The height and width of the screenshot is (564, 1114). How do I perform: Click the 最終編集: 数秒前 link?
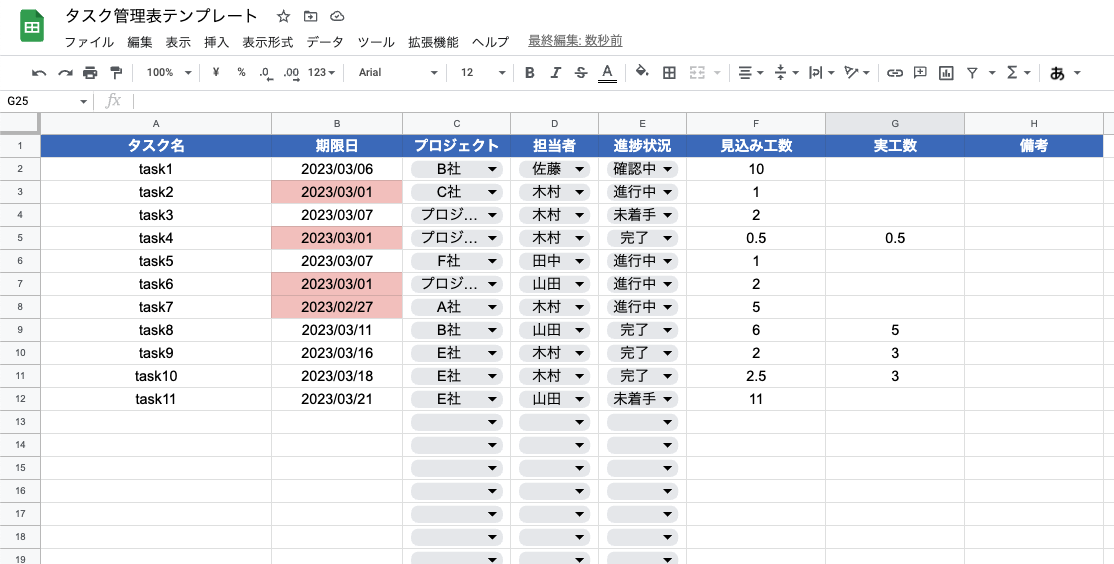[575, 41]
